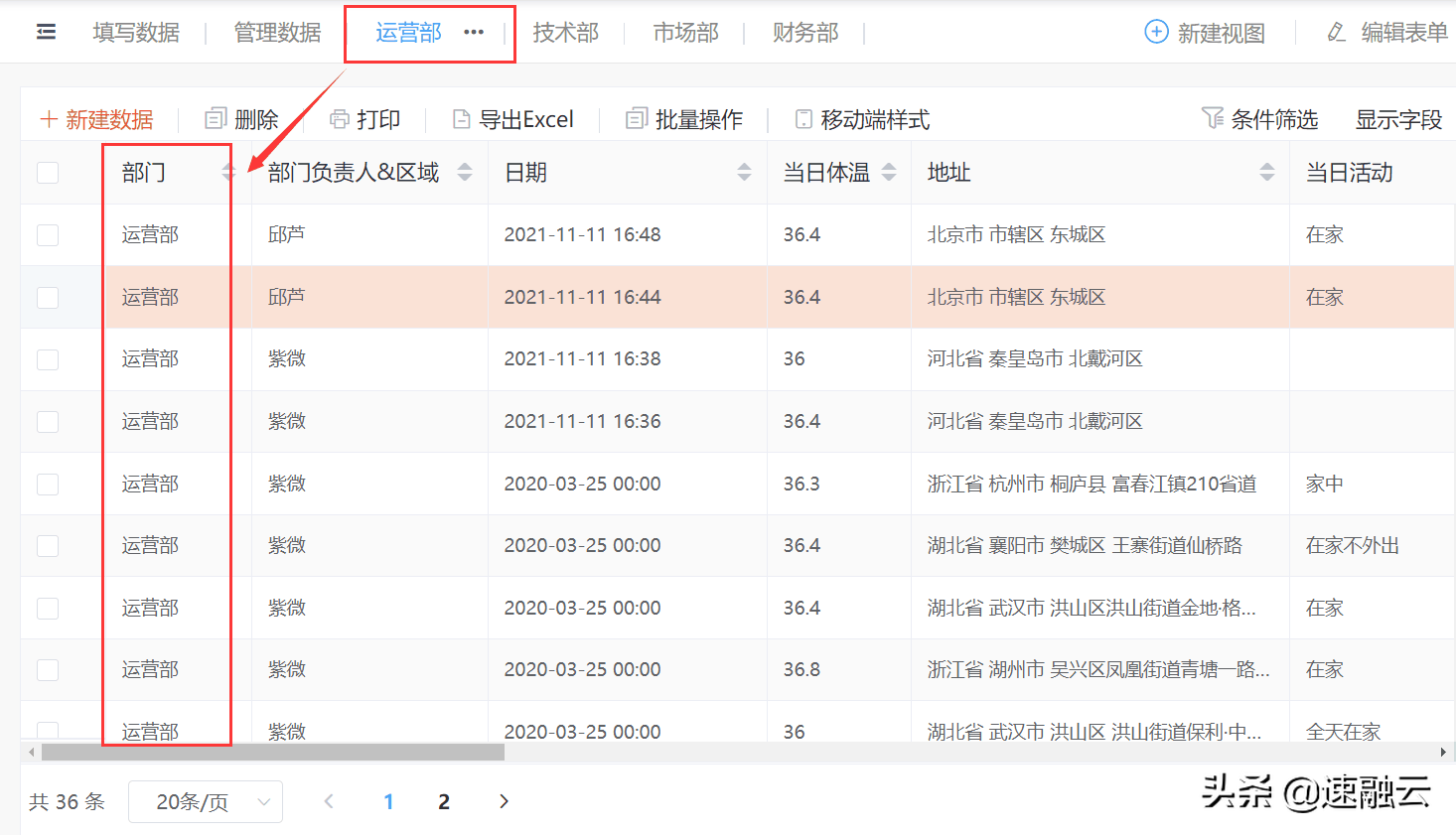
Task: Click the horizontal scrollbar thumb
Action: tap(273, 753)
